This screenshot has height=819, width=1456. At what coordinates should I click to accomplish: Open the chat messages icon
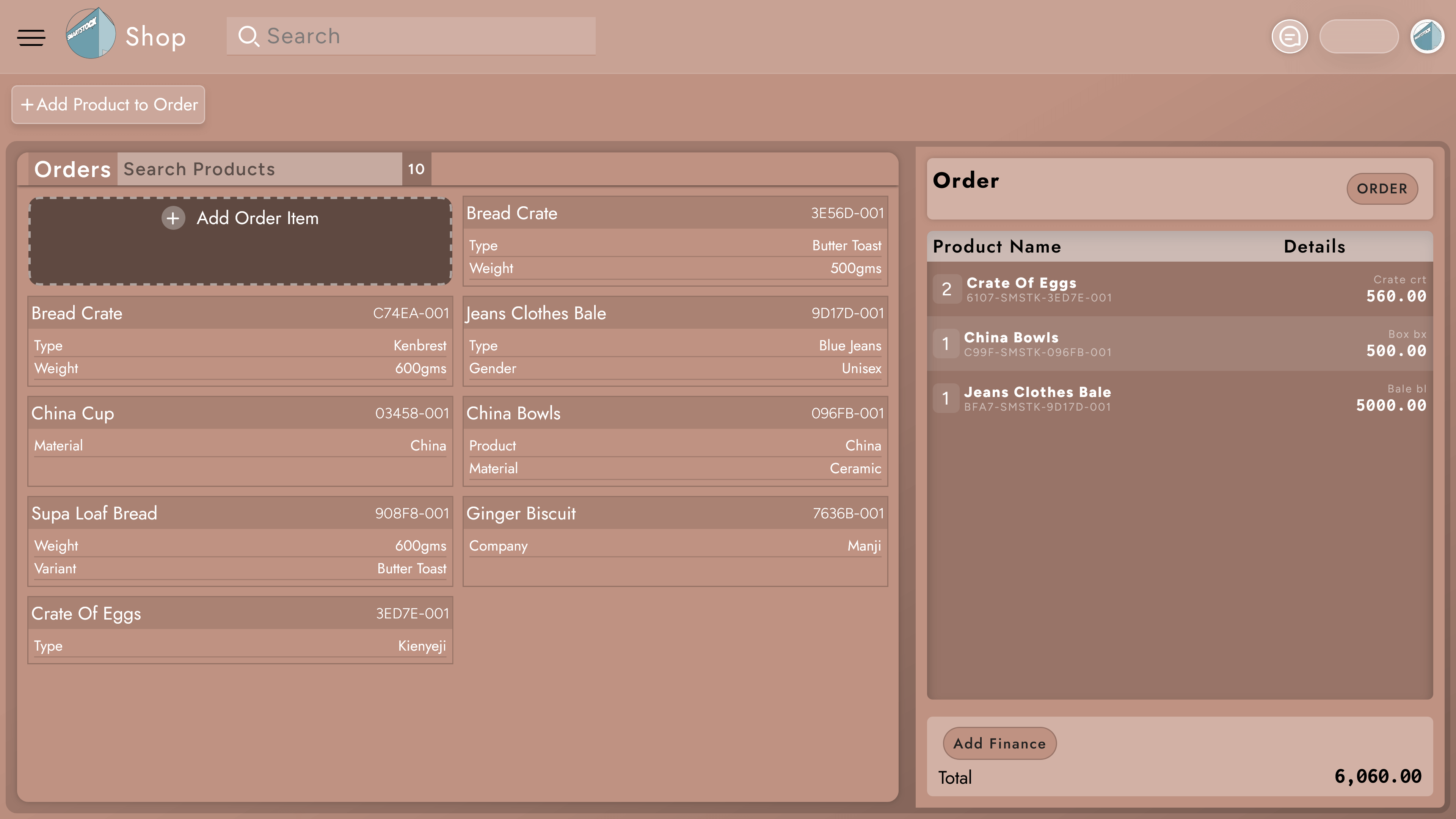1289,37
